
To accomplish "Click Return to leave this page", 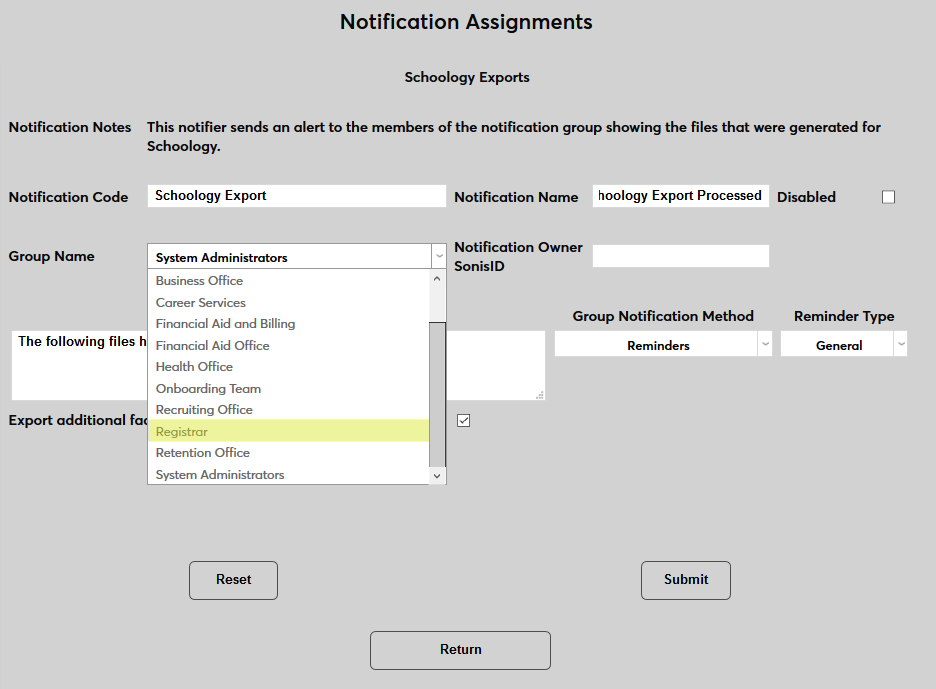I will click(x=460, y=650).
